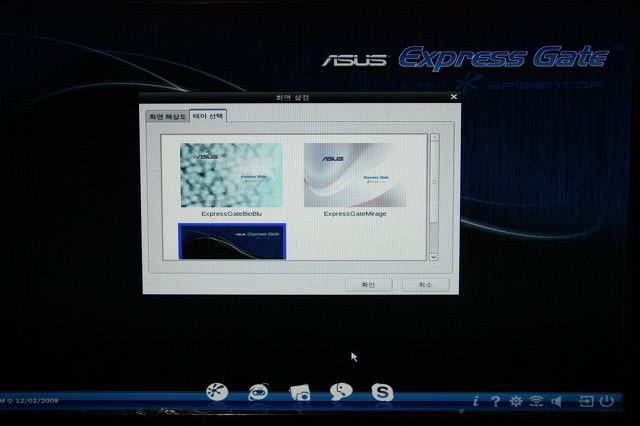Click the theme list scrollbar down arrow

click(x=434, y=257)
